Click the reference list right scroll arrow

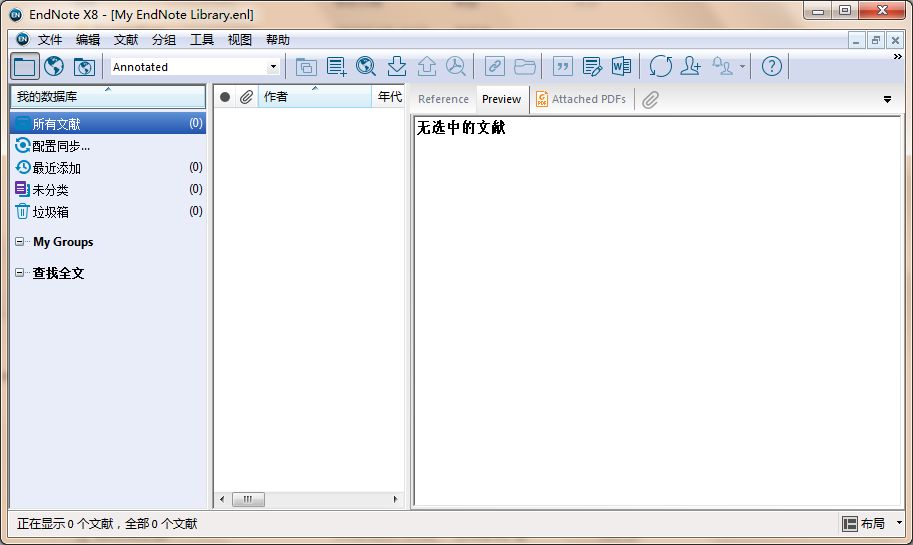tap(395, 499)
